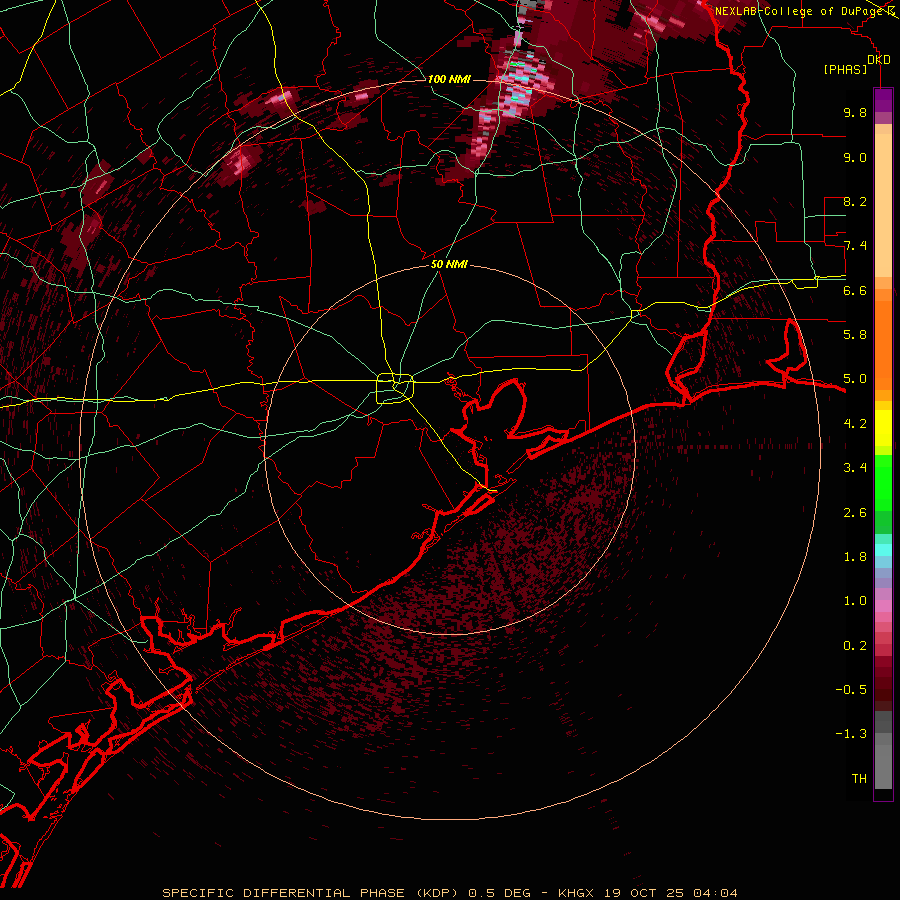900x900 pixels.
Task: Click the 0.2 scale value
Action: [855, 646]
